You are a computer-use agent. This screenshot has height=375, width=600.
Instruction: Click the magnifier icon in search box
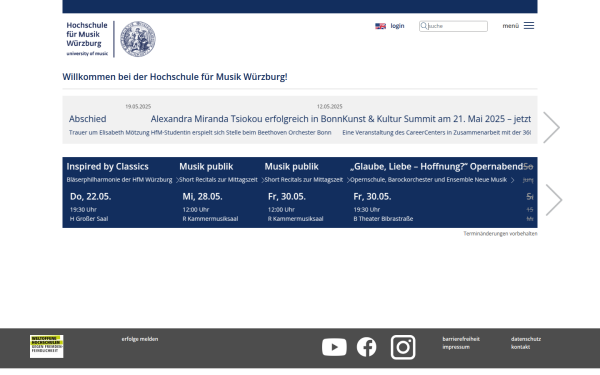pos(424,26)
